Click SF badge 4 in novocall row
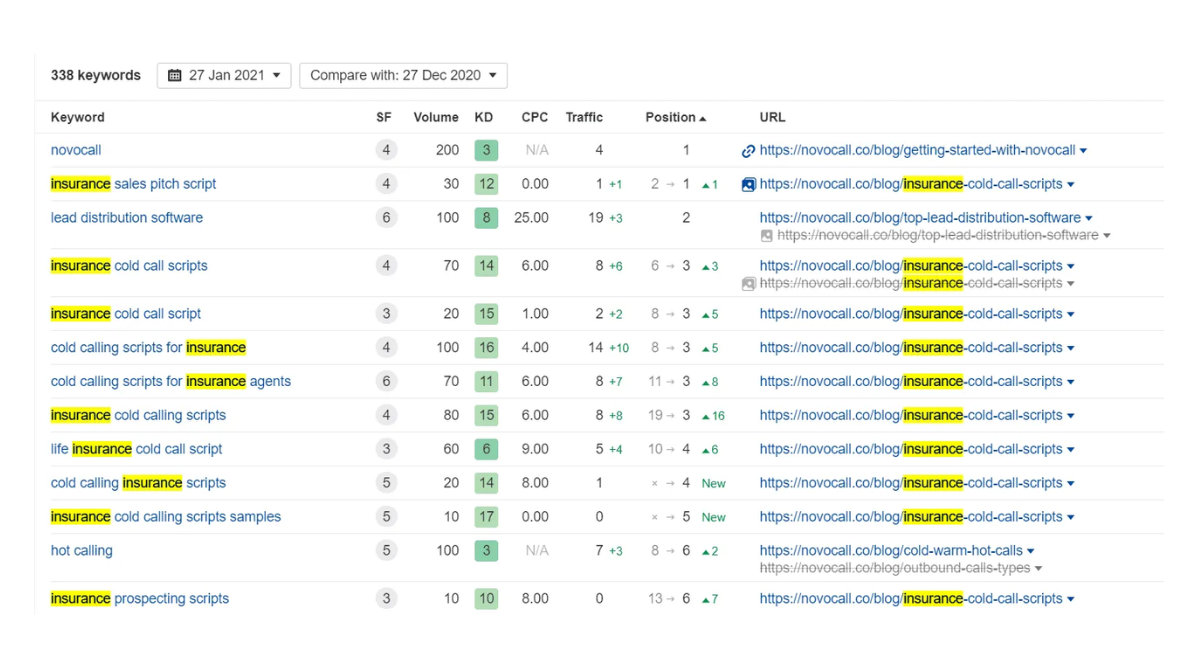 click(x=386, y=150)
